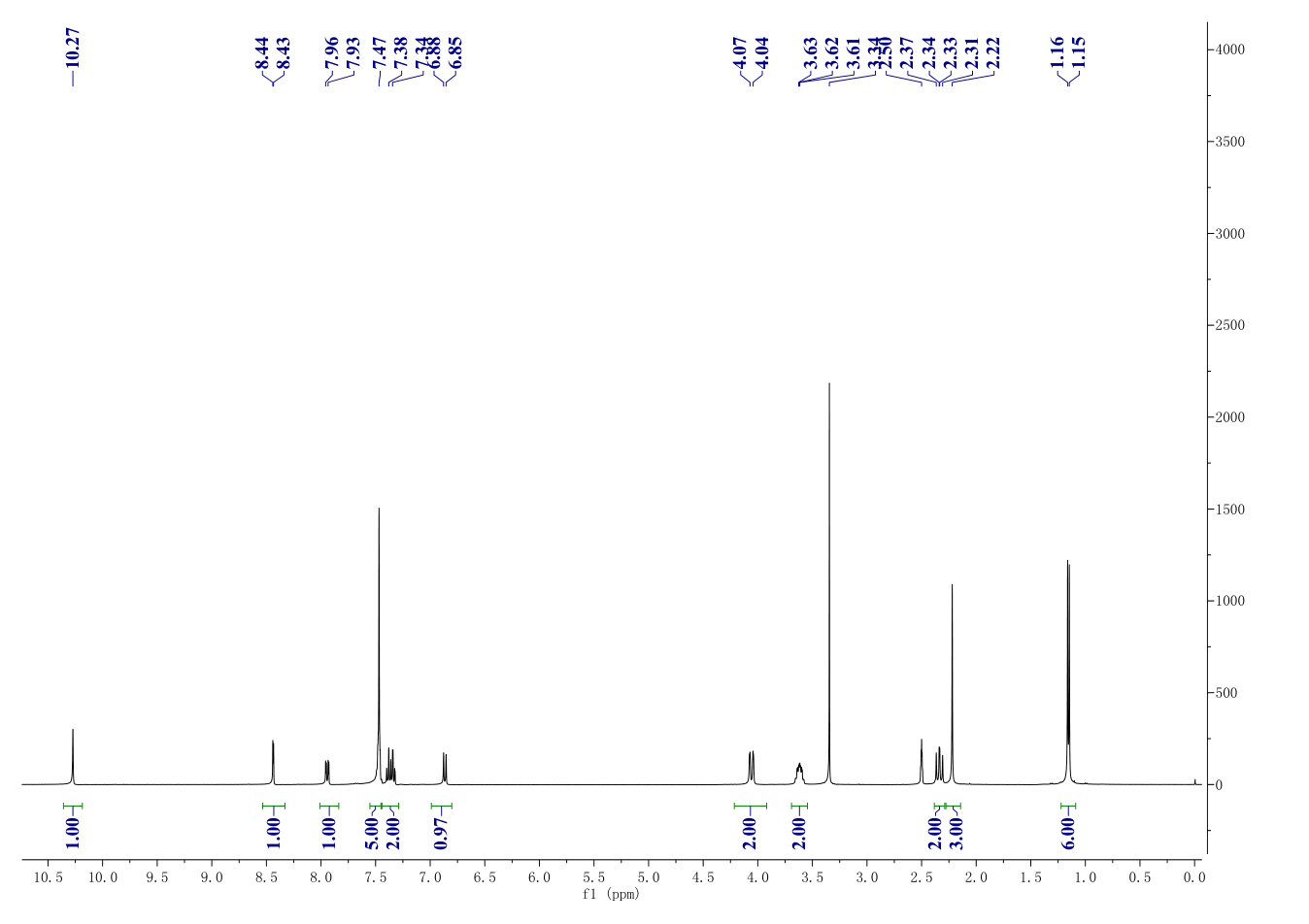Screen dimensions: 1309x924
Task: Click the 5.0 tick label on x-axis
Action: 649,877
